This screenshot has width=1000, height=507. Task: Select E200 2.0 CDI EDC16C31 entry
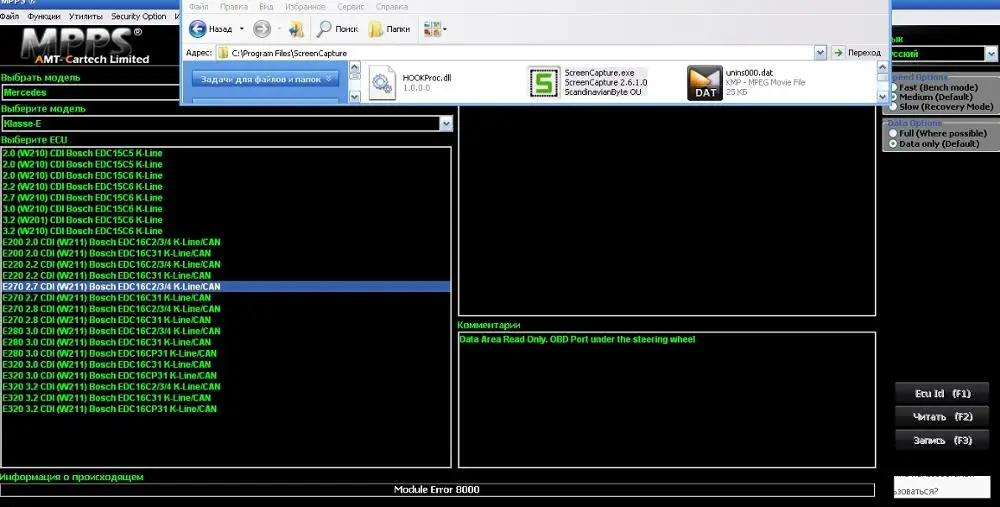(x=107, y=253)
